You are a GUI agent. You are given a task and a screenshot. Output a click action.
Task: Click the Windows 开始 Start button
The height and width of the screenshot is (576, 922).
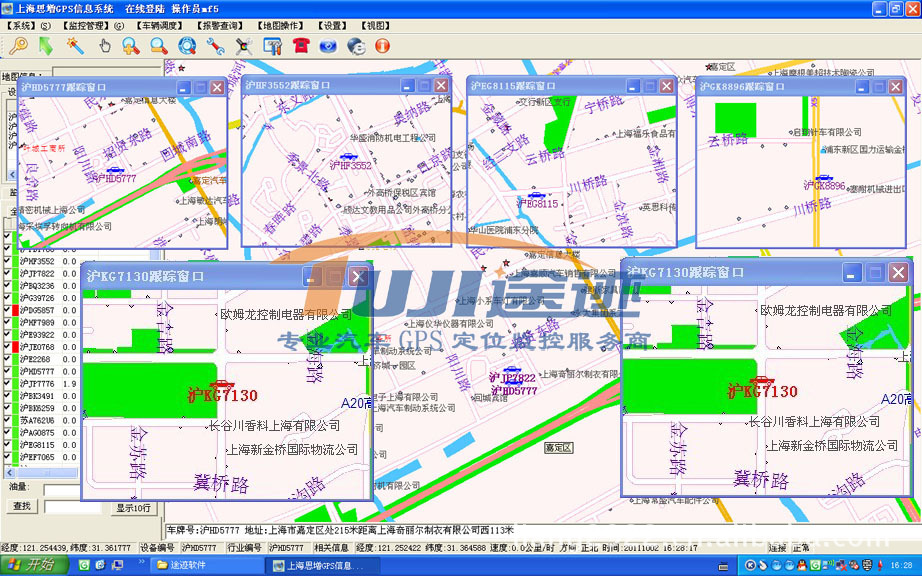tap(33, 566)
